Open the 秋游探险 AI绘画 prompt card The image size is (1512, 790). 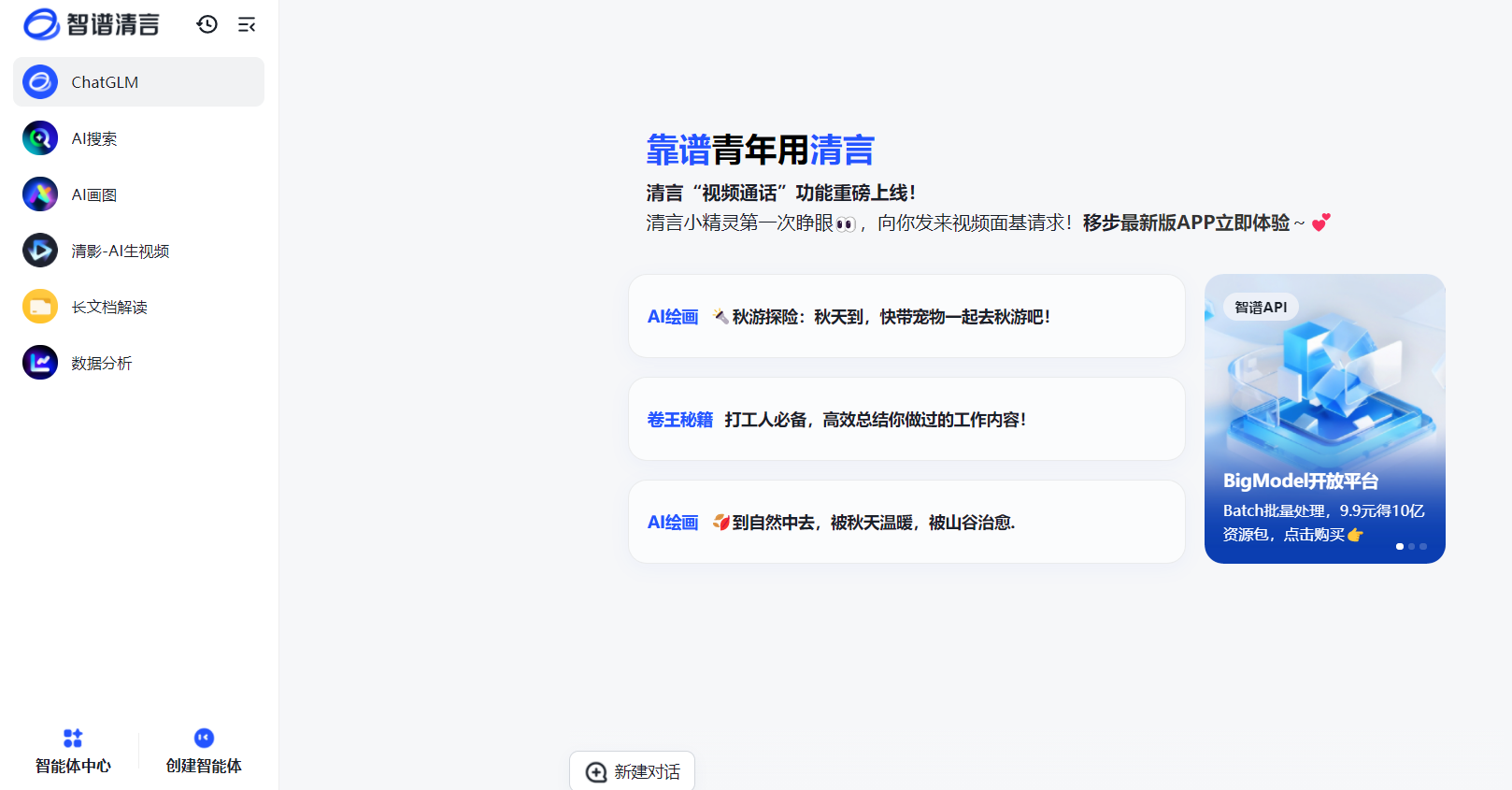(x=906, y=316)
